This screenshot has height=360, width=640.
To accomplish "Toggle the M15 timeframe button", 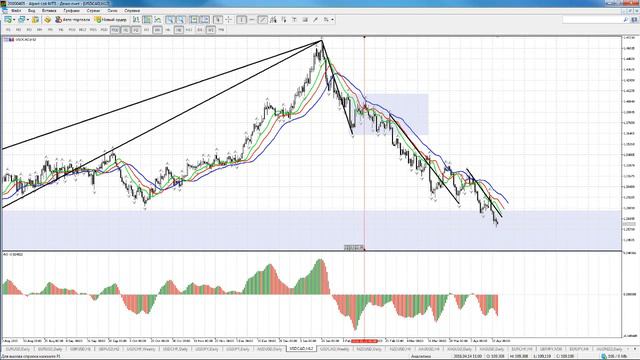I will (93, 30).
